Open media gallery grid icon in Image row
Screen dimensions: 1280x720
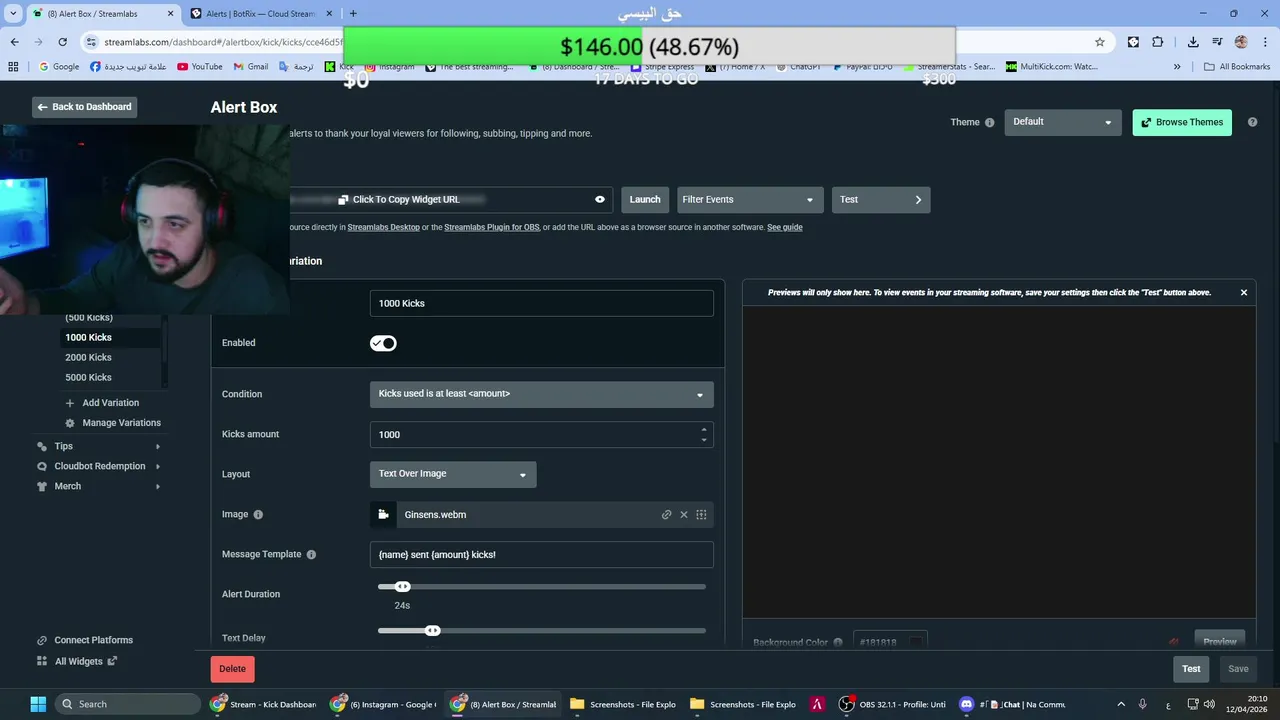(701, 515)
